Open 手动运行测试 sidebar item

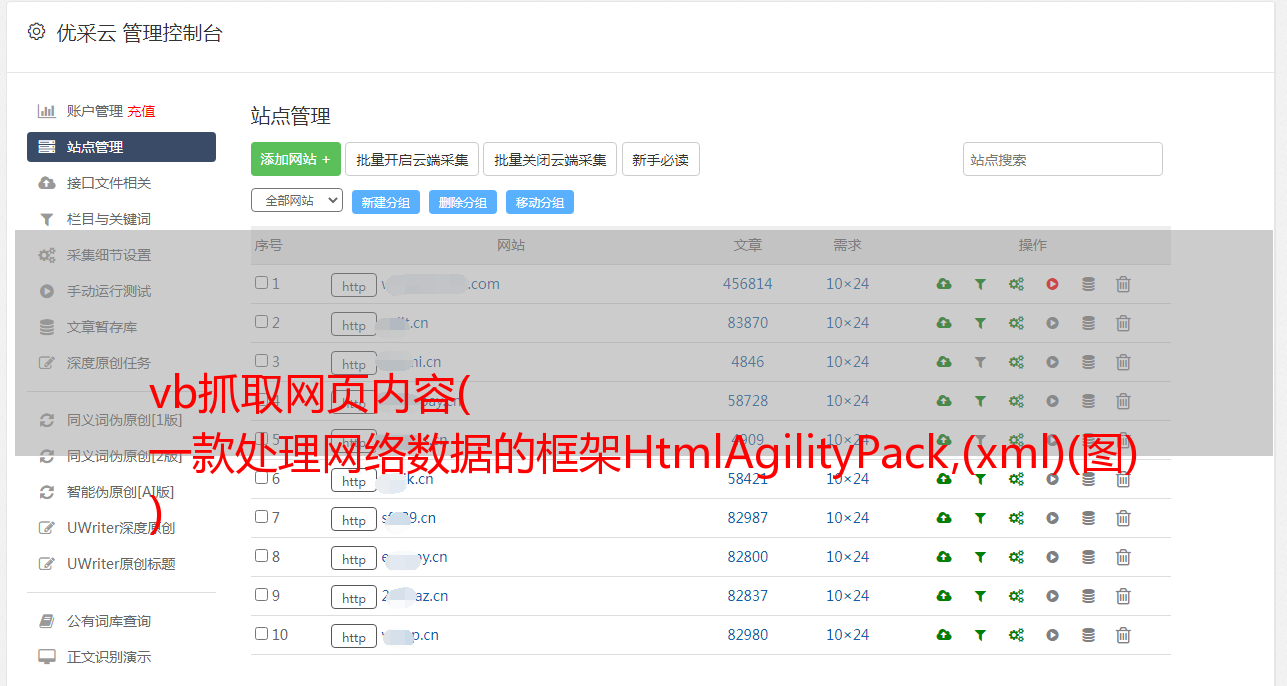[x=109, y=291]
